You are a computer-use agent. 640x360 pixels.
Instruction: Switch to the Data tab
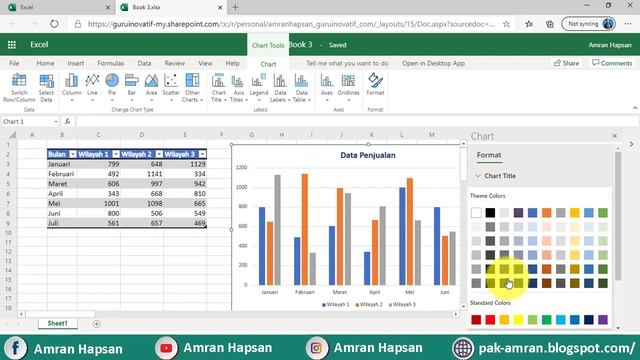click(x=144, y=63)
